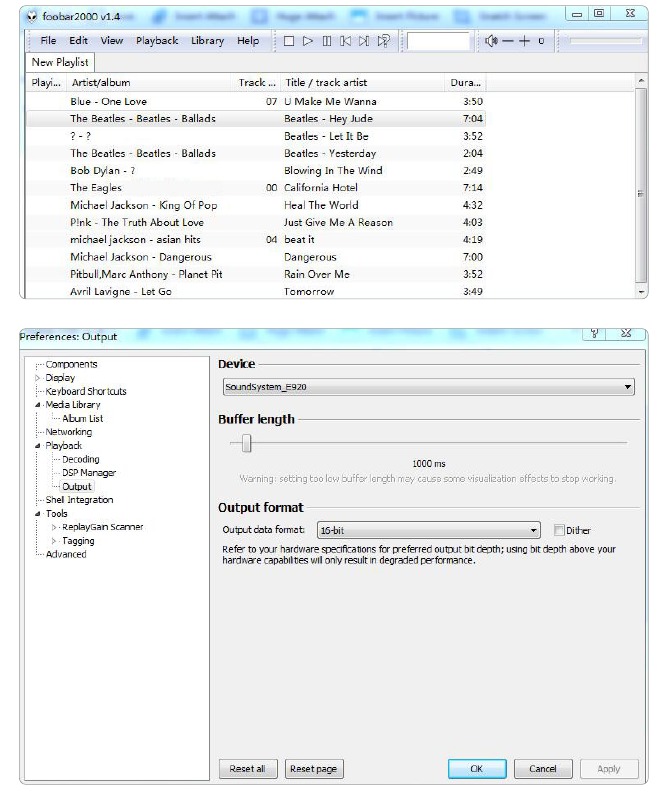
Task: Select the track California Hotel
Action: click(x=256, y=188)
